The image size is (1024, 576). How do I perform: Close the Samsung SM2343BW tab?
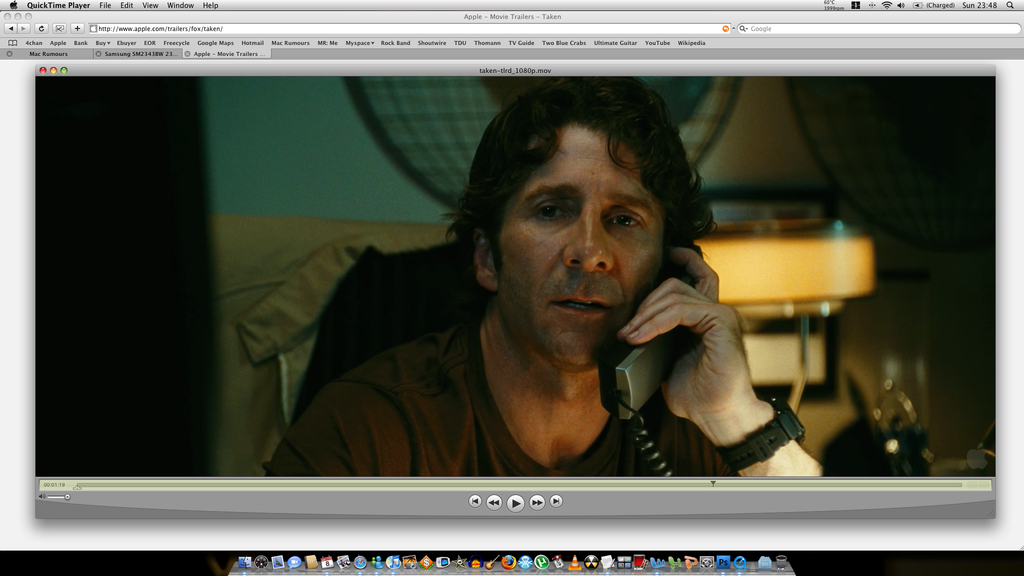[x=99, y=54]
